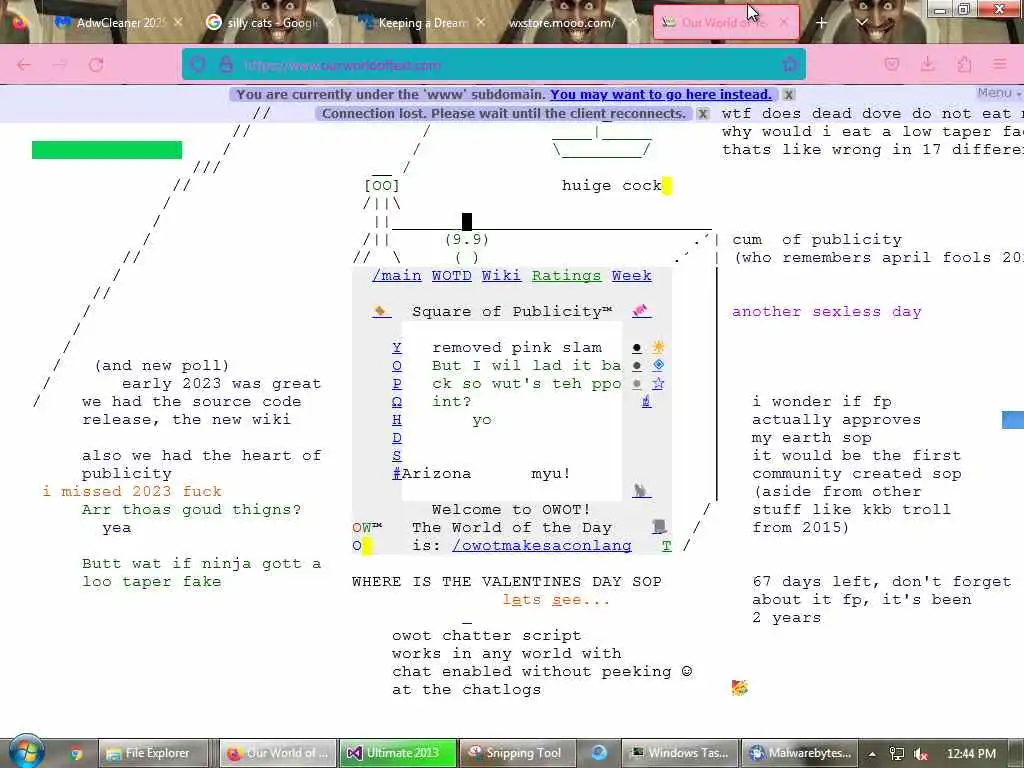
Task: Launch Chrome from the taskbar
Action: [76, 754]
